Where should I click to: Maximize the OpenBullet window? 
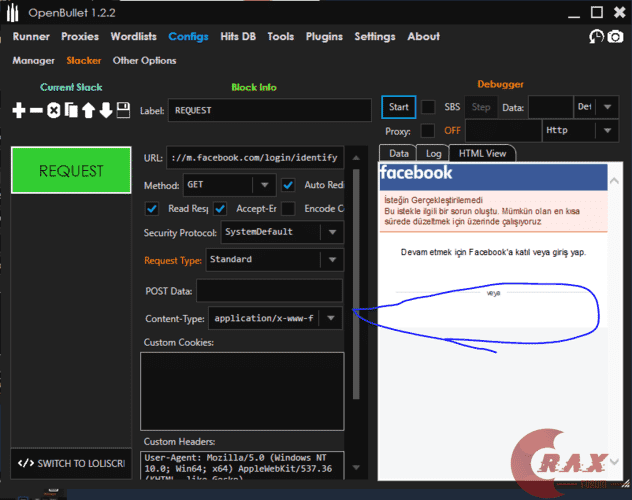coord(597,12)
